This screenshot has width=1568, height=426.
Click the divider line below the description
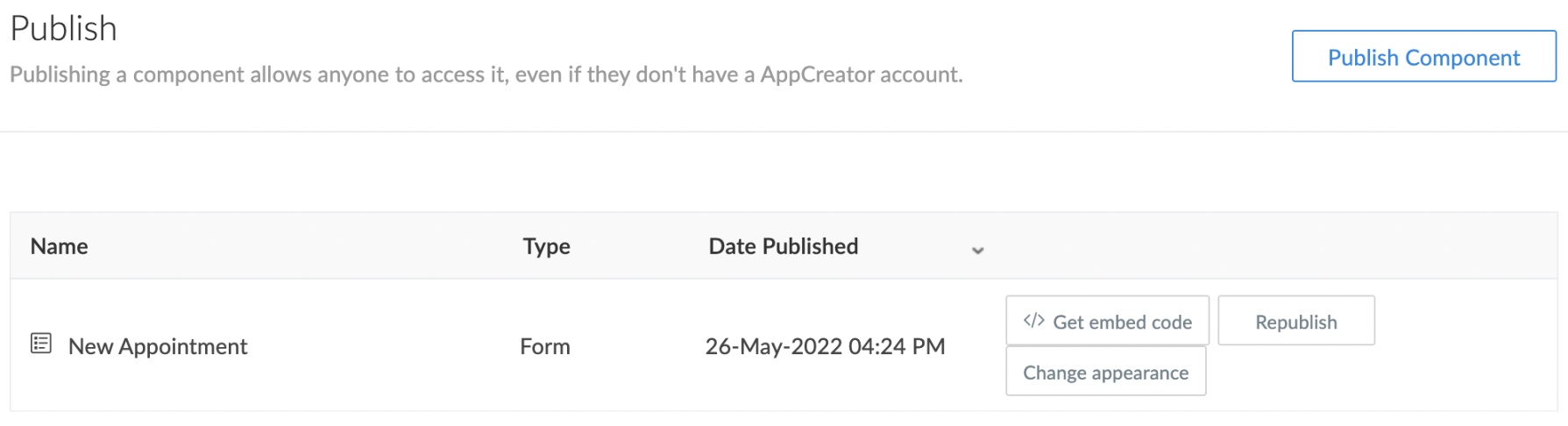click(x=784, y=131)
